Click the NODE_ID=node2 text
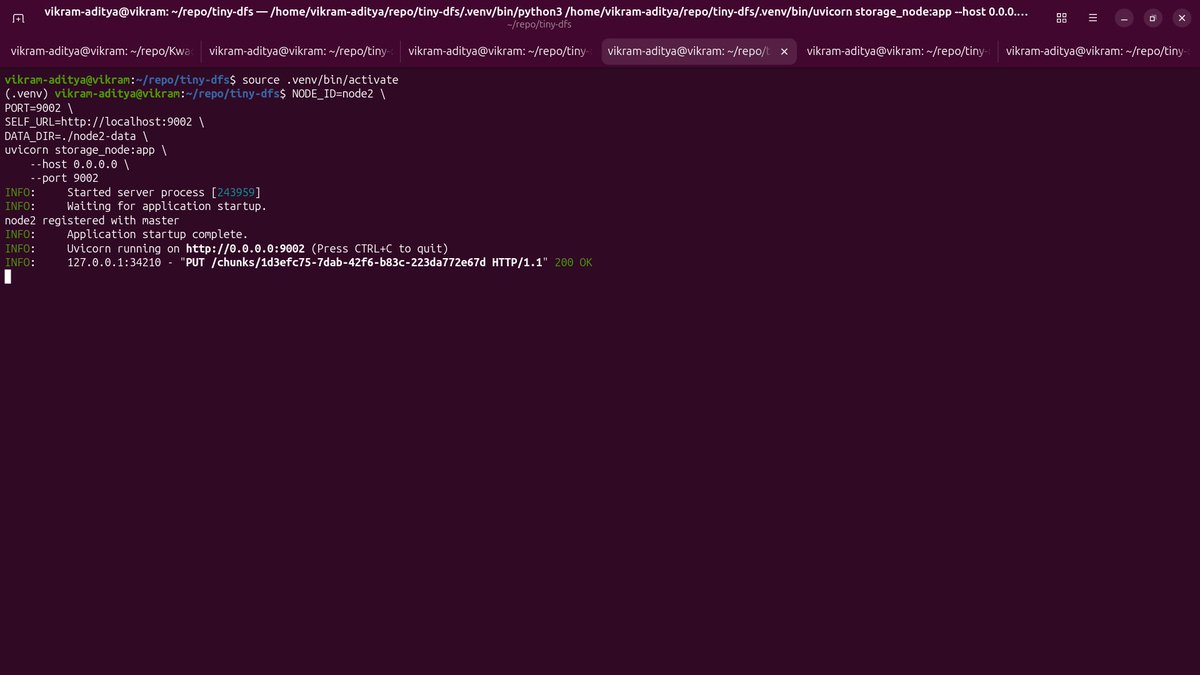The height and width of the screenshot is (675, 1200). 332,93
